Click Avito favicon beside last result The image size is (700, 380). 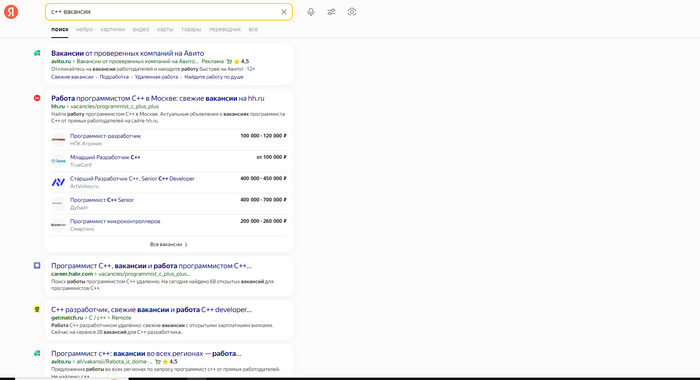pos(37,353)
